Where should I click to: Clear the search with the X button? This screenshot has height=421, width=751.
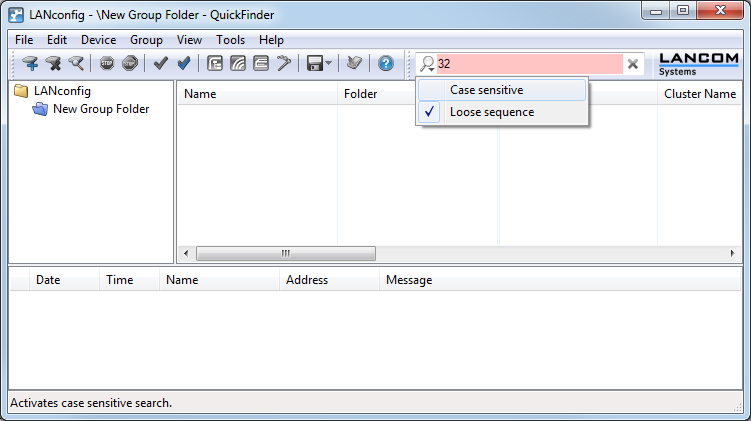(633, 64)
